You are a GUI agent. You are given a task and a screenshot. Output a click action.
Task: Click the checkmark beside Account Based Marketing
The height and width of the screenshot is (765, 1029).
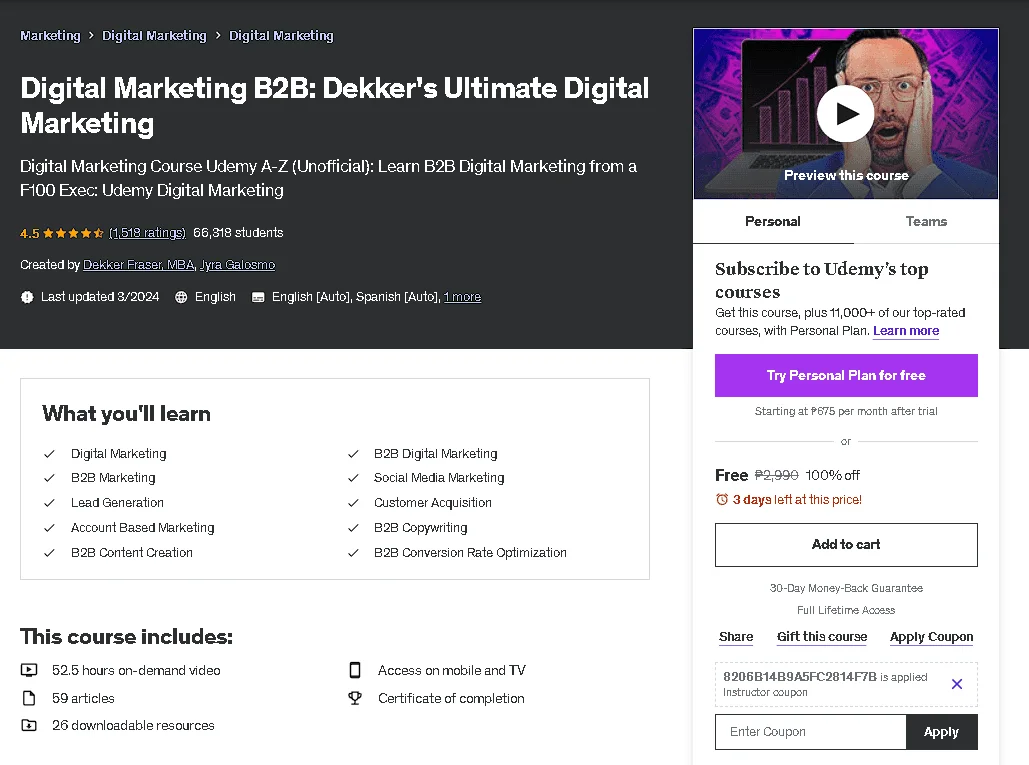(49, 527)
